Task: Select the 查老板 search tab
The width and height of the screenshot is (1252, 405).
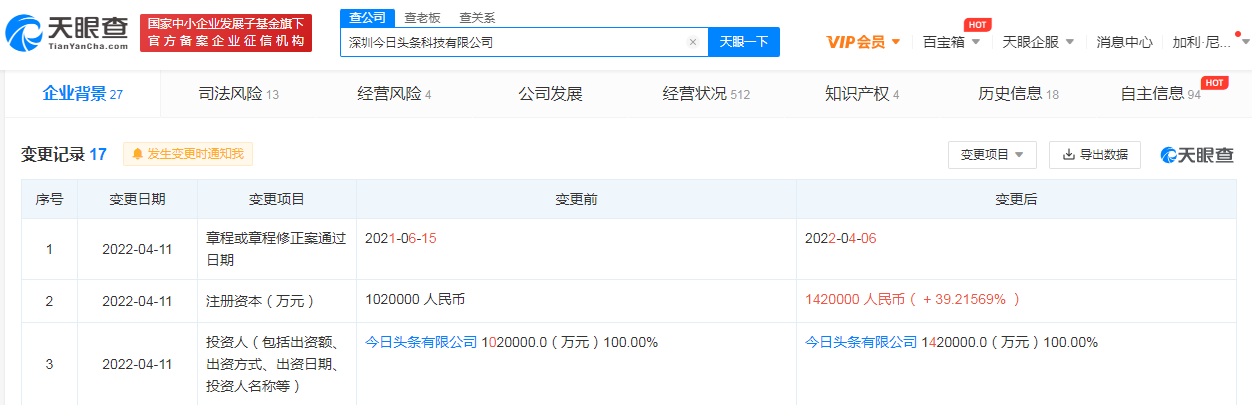Action: pyautogui.click(x=421, y=18)
